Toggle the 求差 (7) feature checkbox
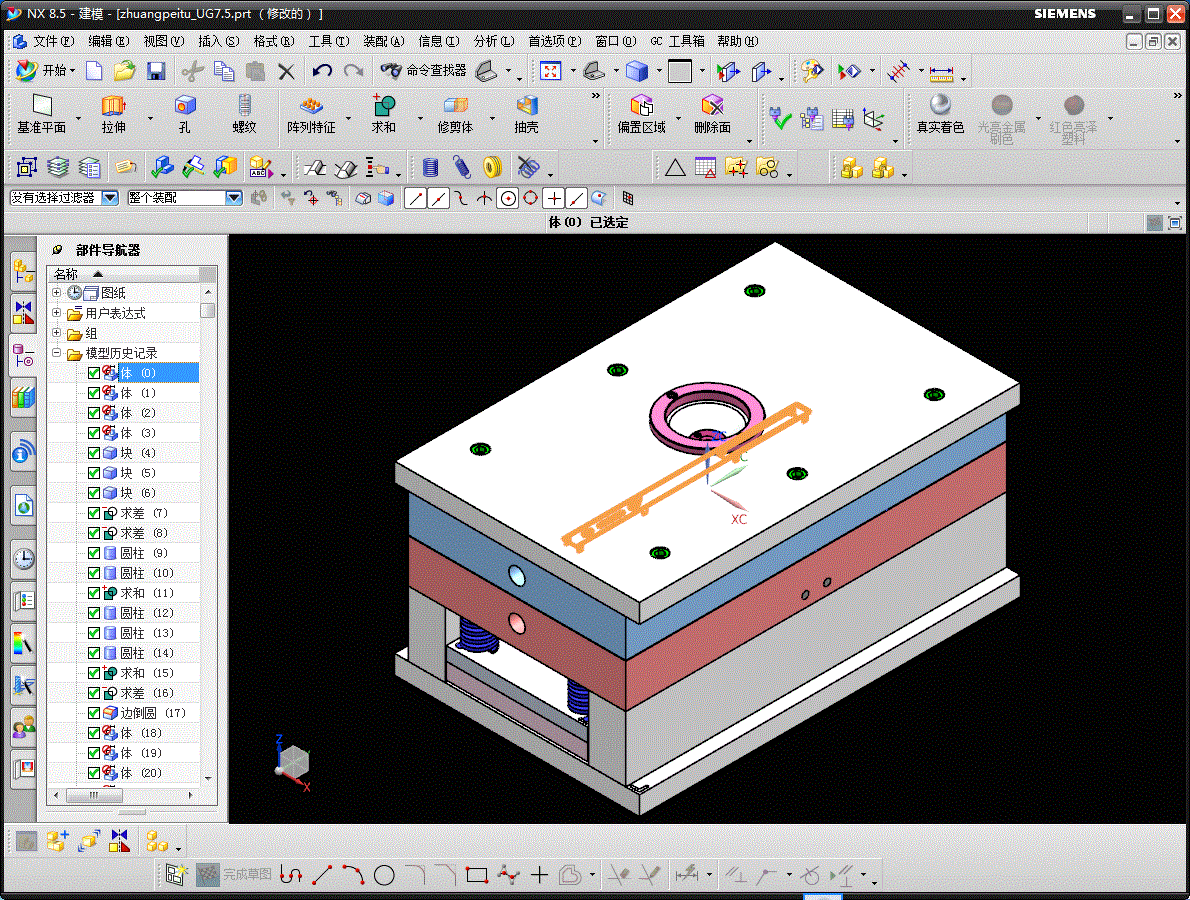 click(94, 513)
